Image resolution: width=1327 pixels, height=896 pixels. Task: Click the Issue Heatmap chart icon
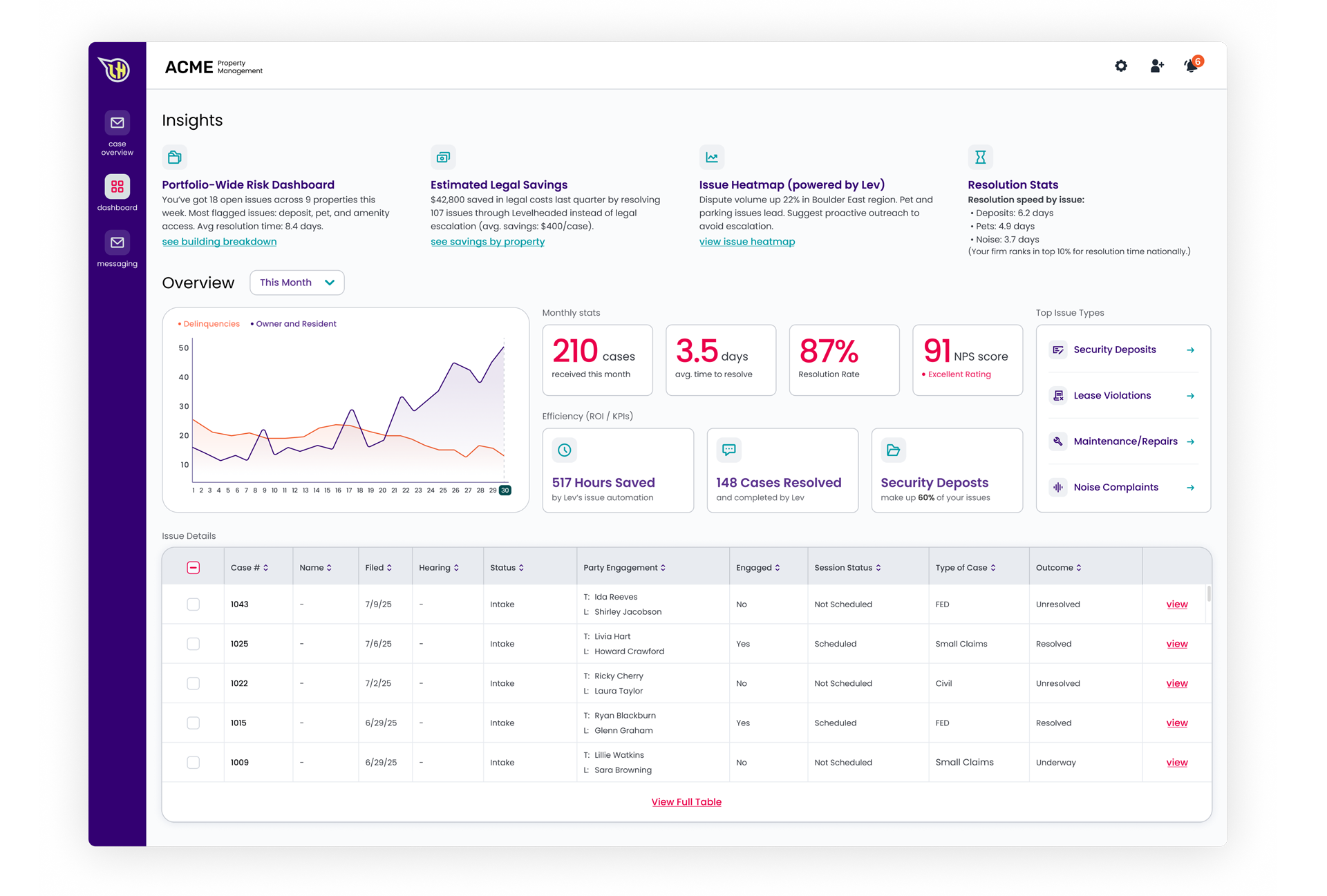(x=711, y=158)
